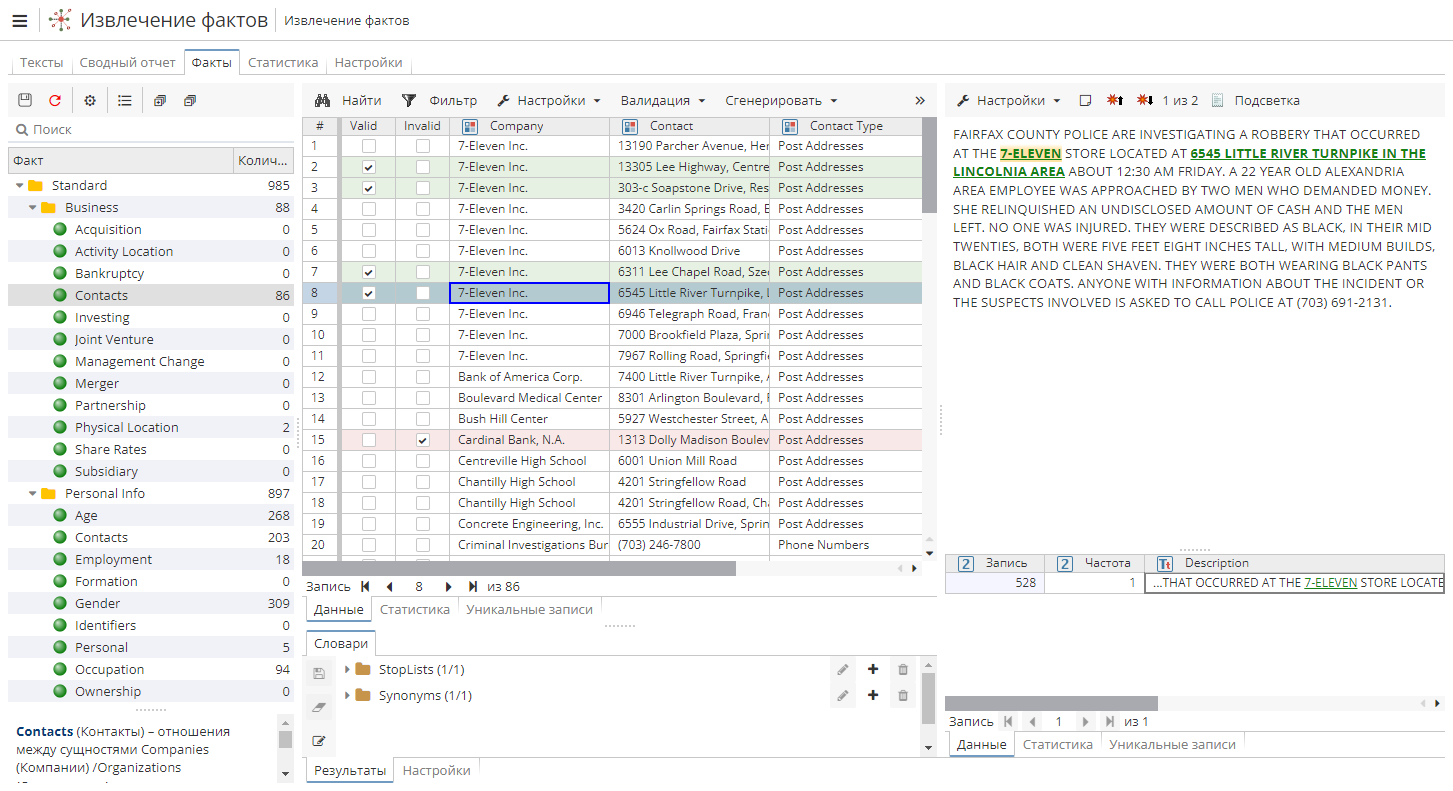The width and height of the screenshot is (1453, 791).
Task: Jump to previous highlighted fact icon
Action: coord(1115,100)
